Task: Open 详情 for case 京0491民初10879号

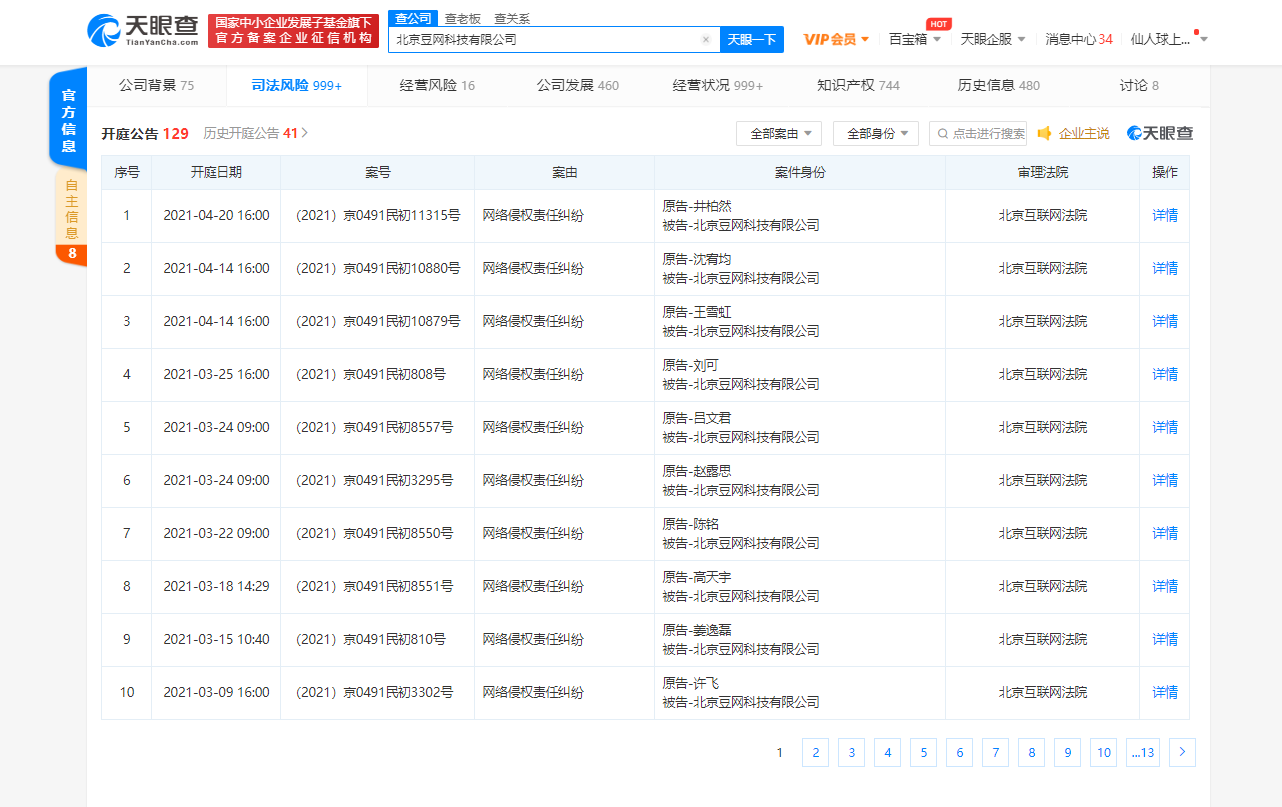Action: (x=1164, y=321)
